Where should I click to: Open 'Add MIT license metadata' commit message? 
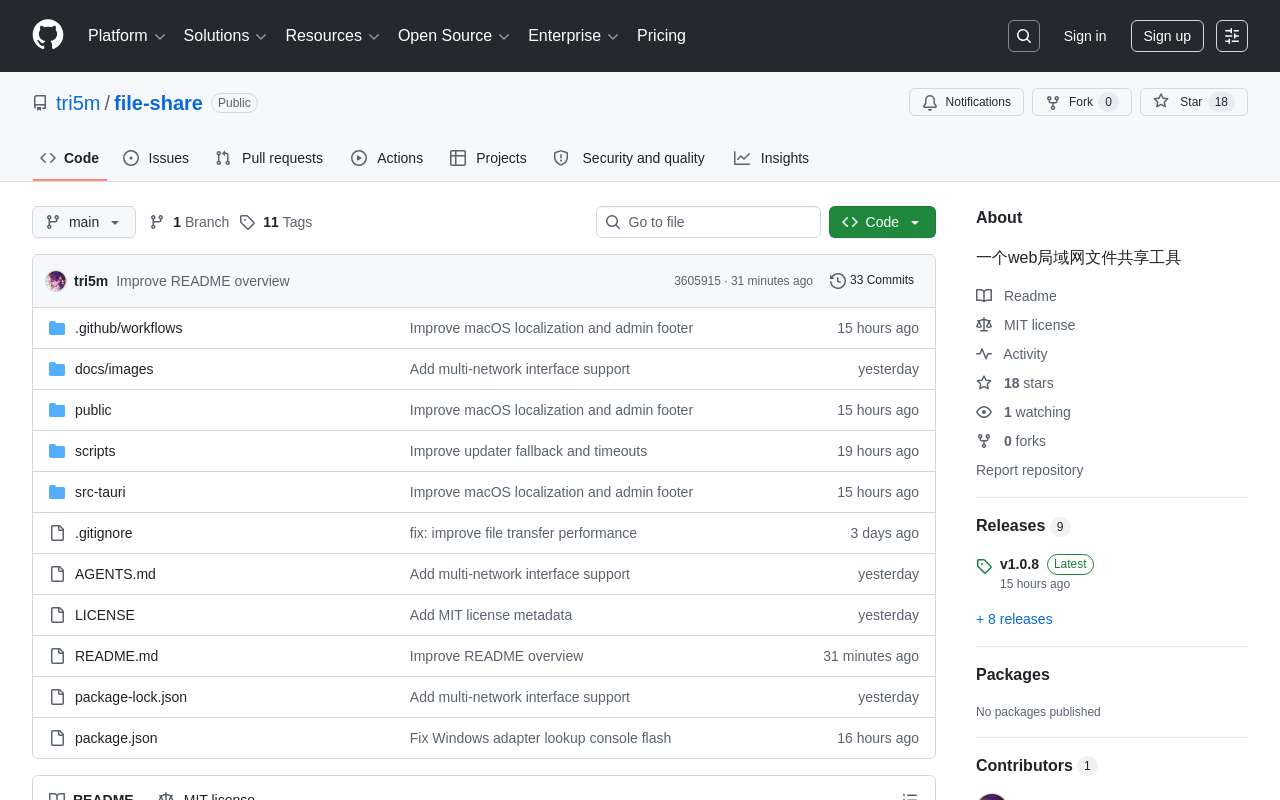pos(491,615)
